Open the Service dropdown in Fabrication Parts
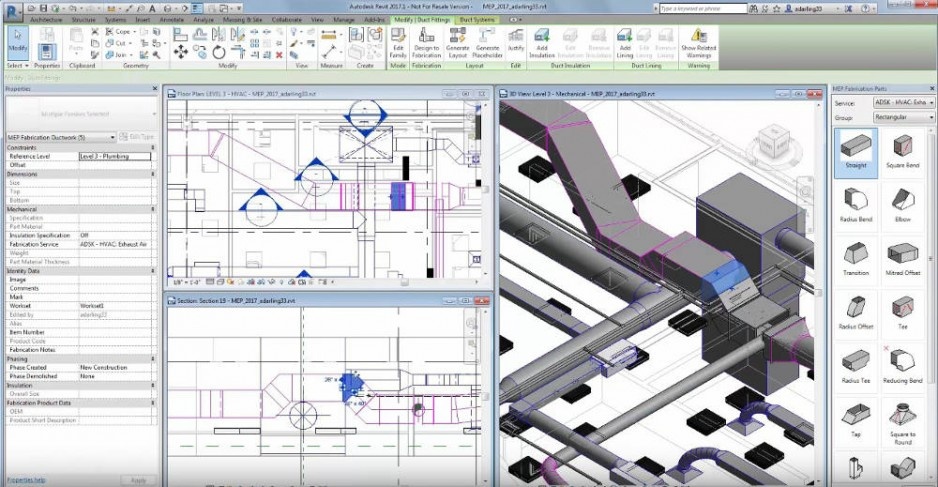Image resolution: width=938 pixels, height=487 pixels. [903, 103]
